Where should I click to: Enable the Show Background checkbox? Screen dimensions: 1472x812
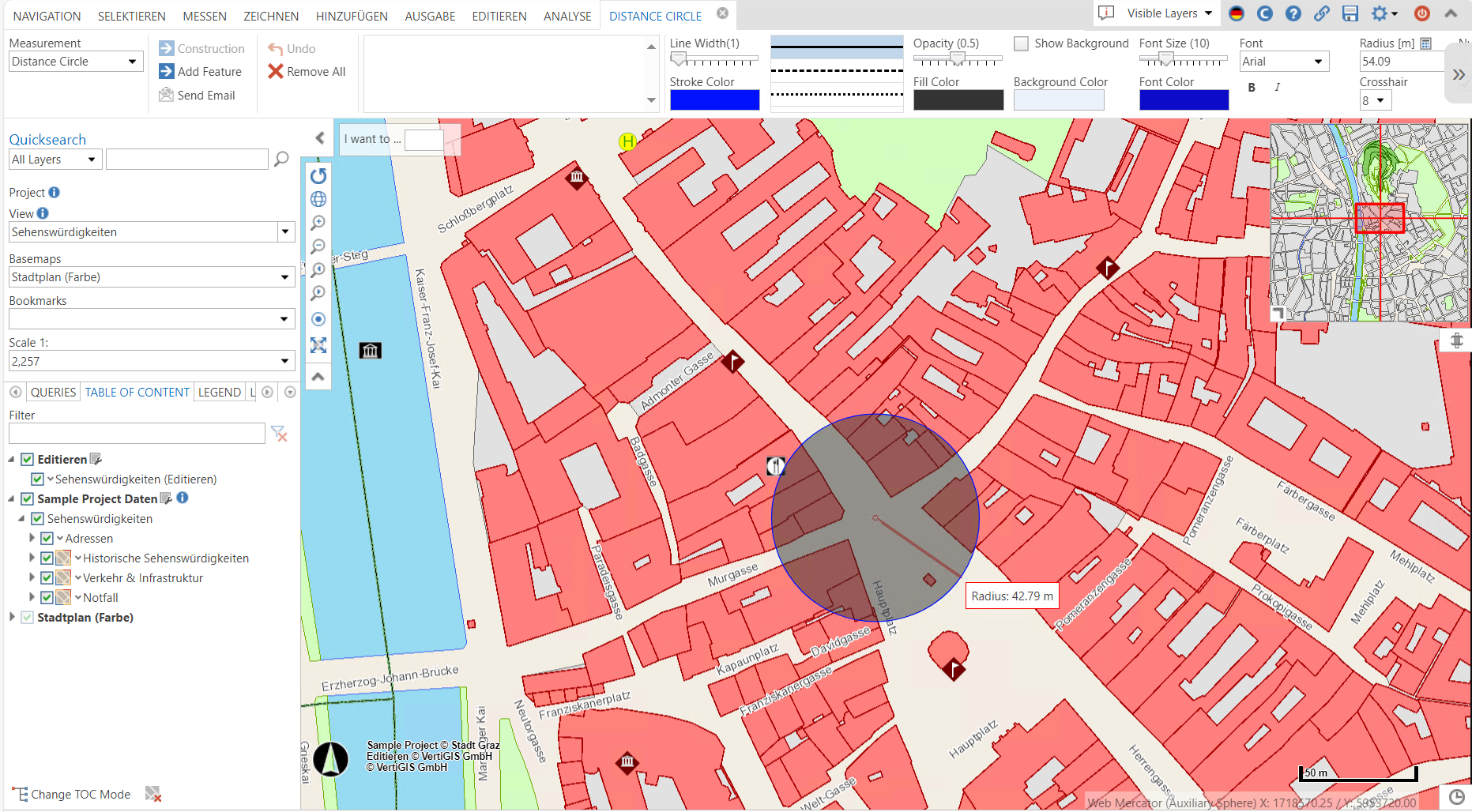tap(1021, 43)
